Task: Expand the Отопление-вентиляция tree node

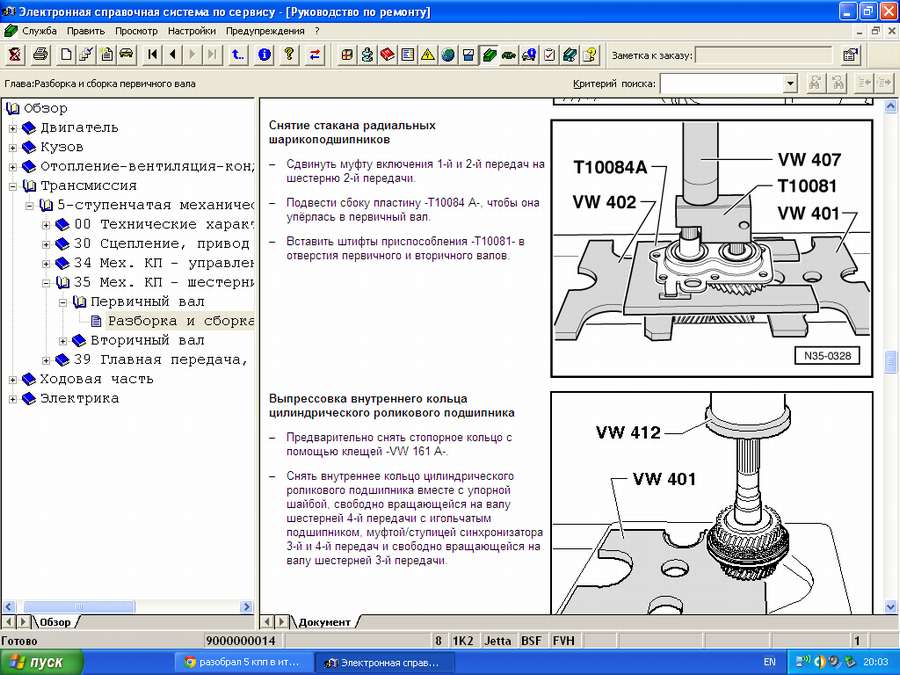Action: tap(13, 167)
